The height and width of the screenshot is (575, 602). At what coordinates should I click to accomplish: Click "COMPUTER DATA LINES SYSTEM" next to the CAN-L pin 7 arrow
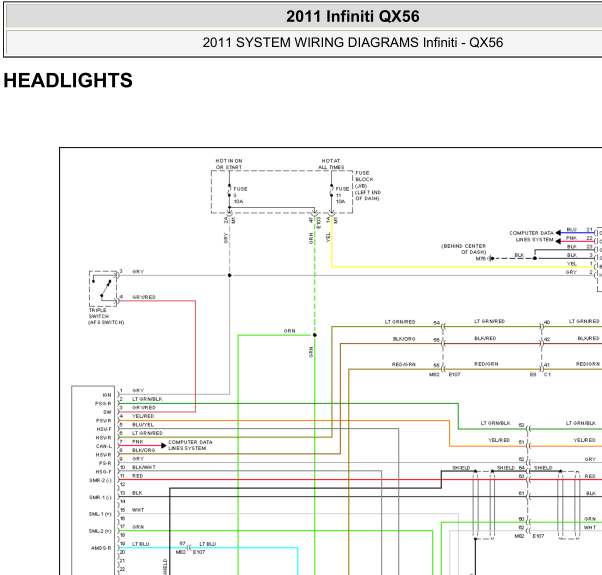click(190, 445)
